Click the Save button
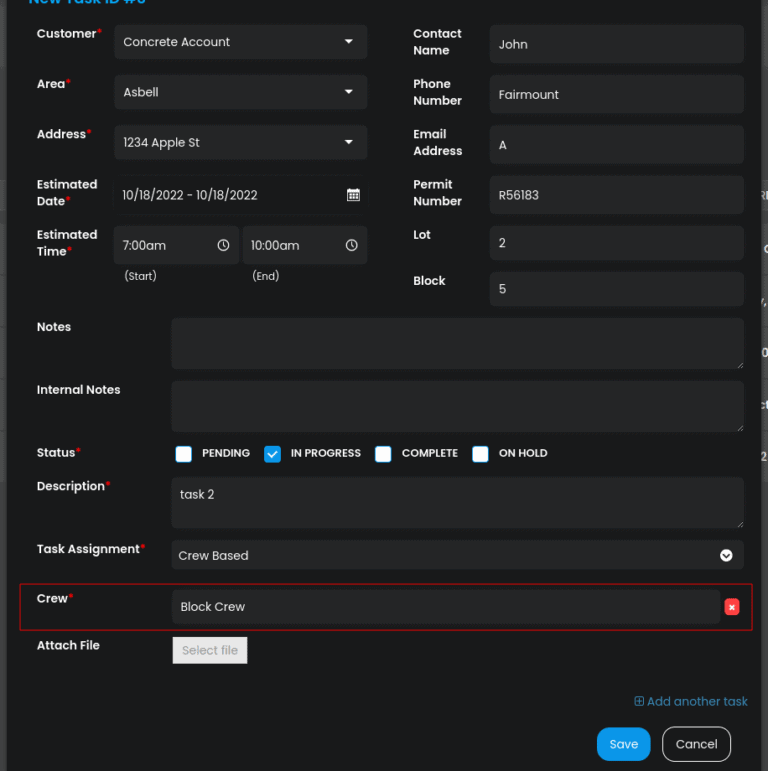Image resolution: width=768 pixels, height=771 pixels. pos(623,744)
